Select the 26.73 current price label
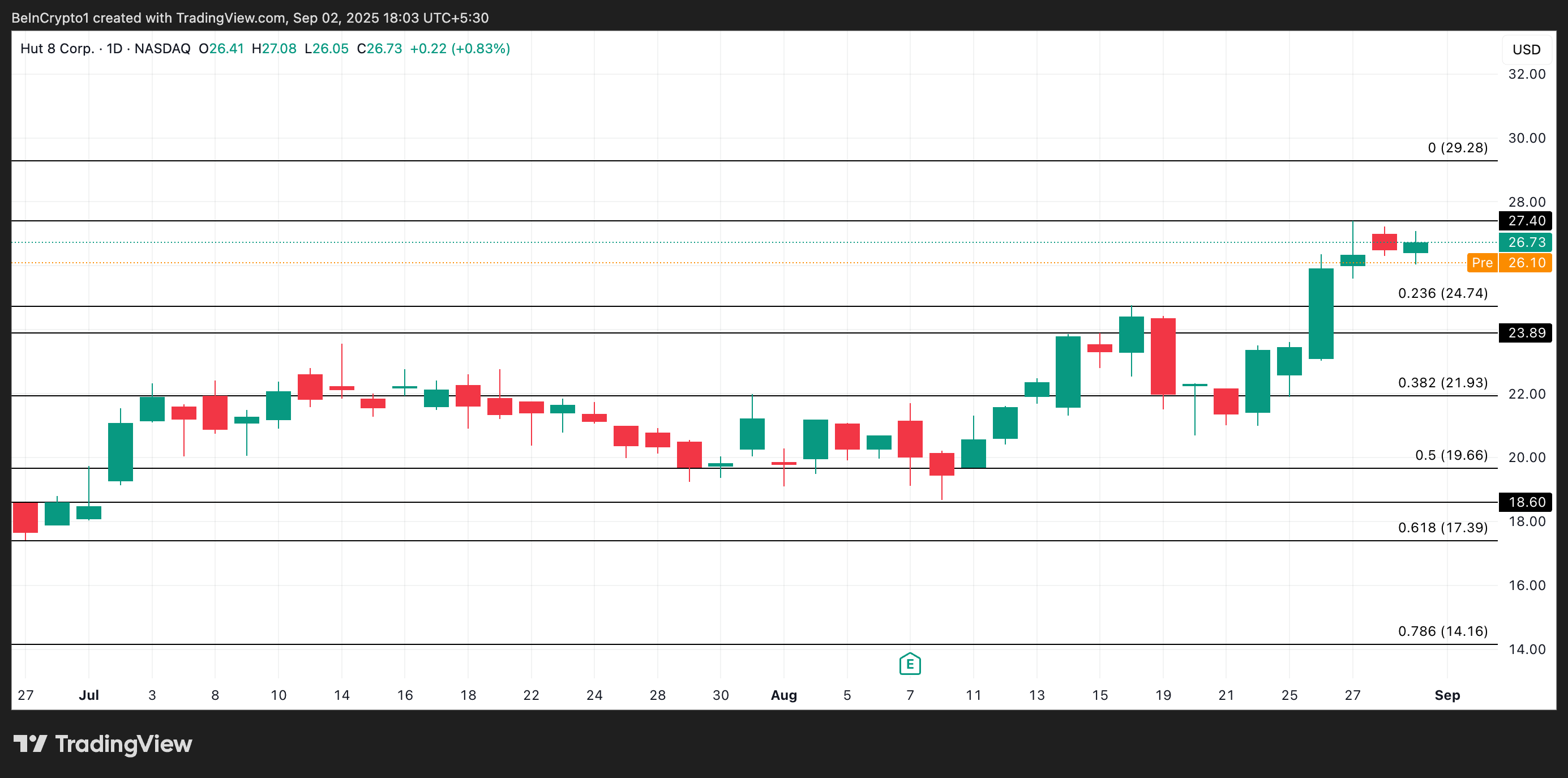Image resolution: width=1568 pixels, height=778 pixels. (1526, 242)
